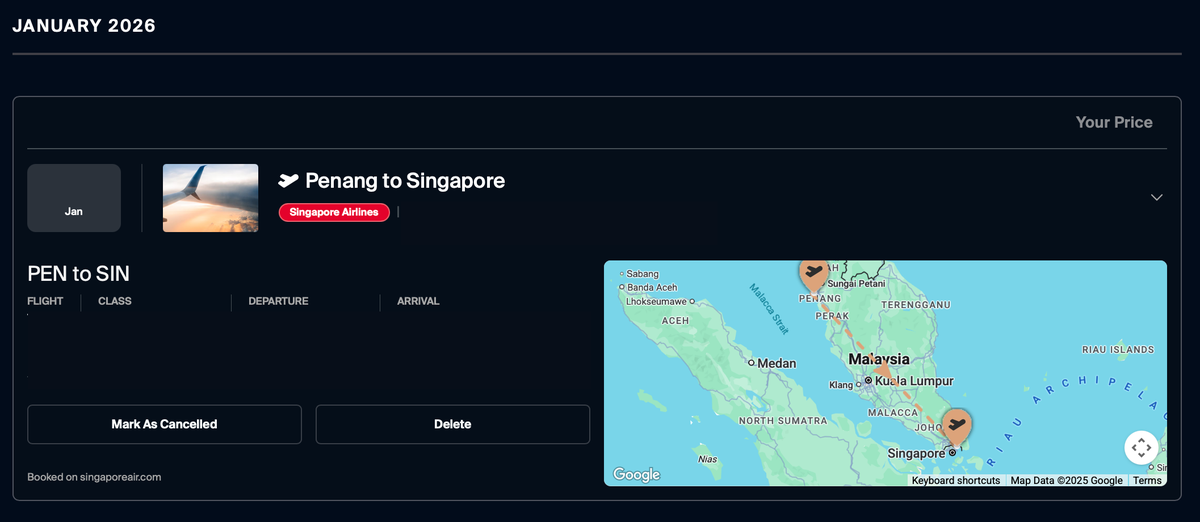Click the Kuala Lumpur city marker

[x=868, y=381]
